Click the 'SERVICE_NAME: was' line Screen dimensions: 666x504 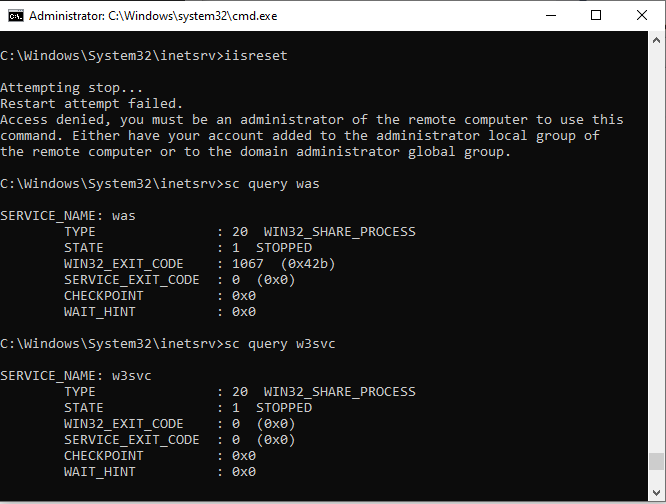[68, 216]
